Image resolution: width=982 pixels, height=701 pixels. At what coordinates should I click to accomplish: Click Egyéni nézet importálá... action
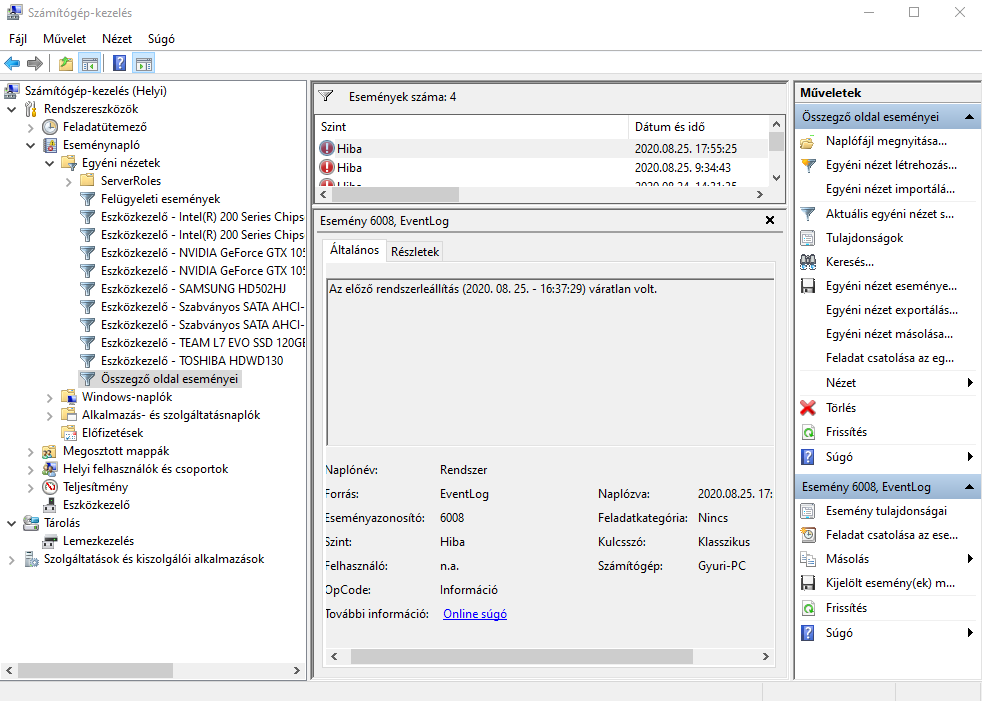pyautogui.click(x=890, y=189)
